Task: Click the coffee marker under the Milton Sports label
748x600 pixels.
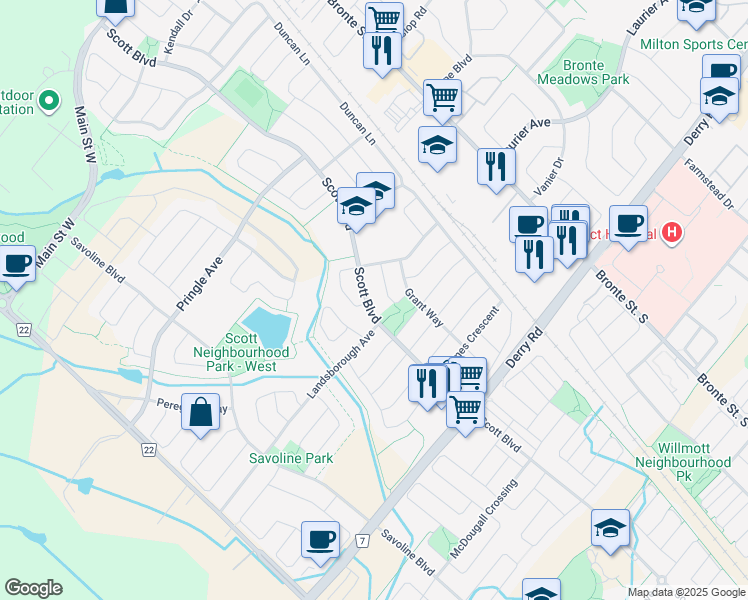Action: [721, 68]
